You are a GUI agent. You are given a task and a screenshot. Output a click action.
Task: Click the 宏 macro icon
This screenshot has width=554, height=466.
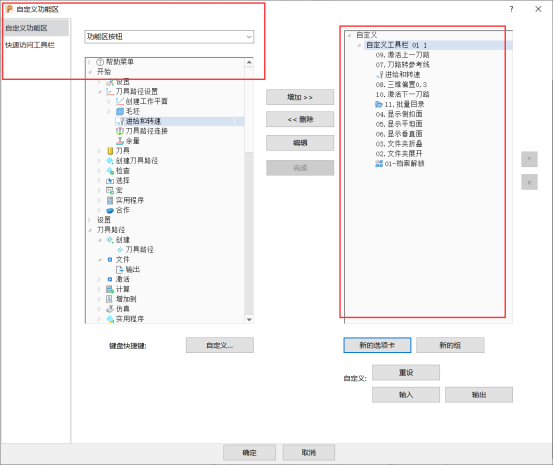coord(110,190)
